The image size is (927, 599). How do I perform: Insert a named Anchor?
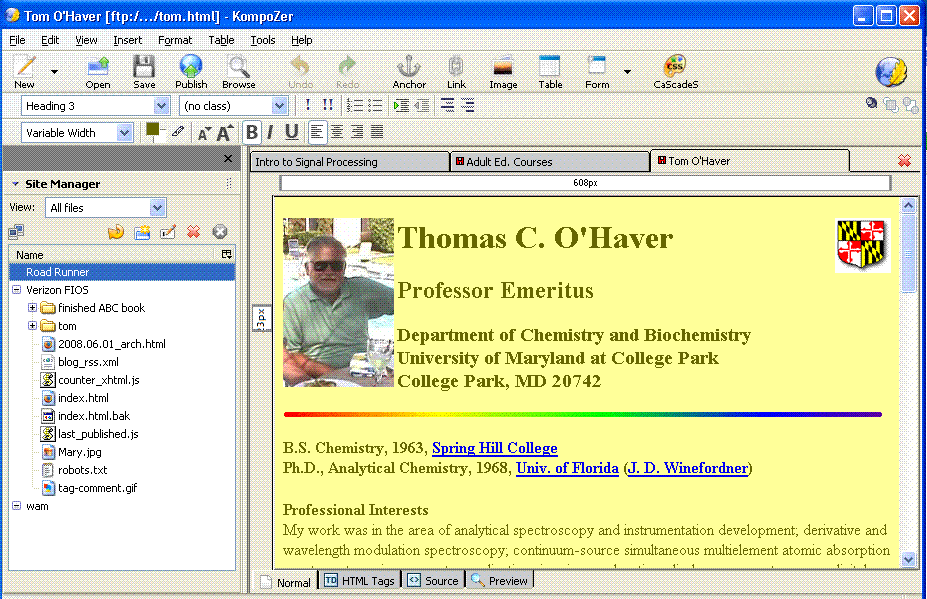click(409, 72)
